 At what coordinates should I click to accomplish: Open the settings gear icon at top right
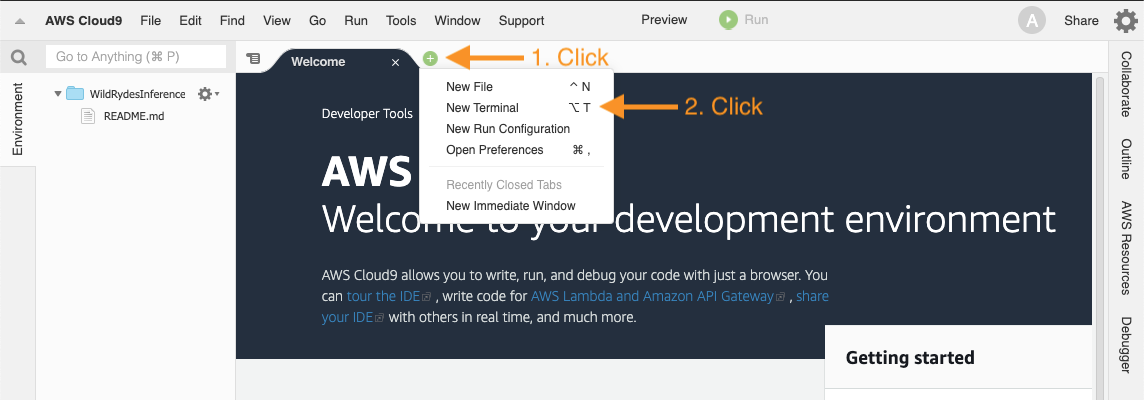[1126, 20]
